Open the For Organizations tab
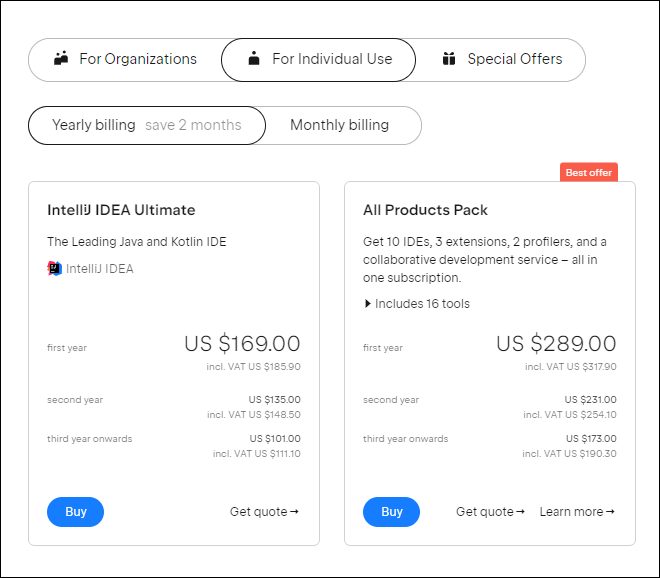Screen dimensions: 660x578 (125, 59)
